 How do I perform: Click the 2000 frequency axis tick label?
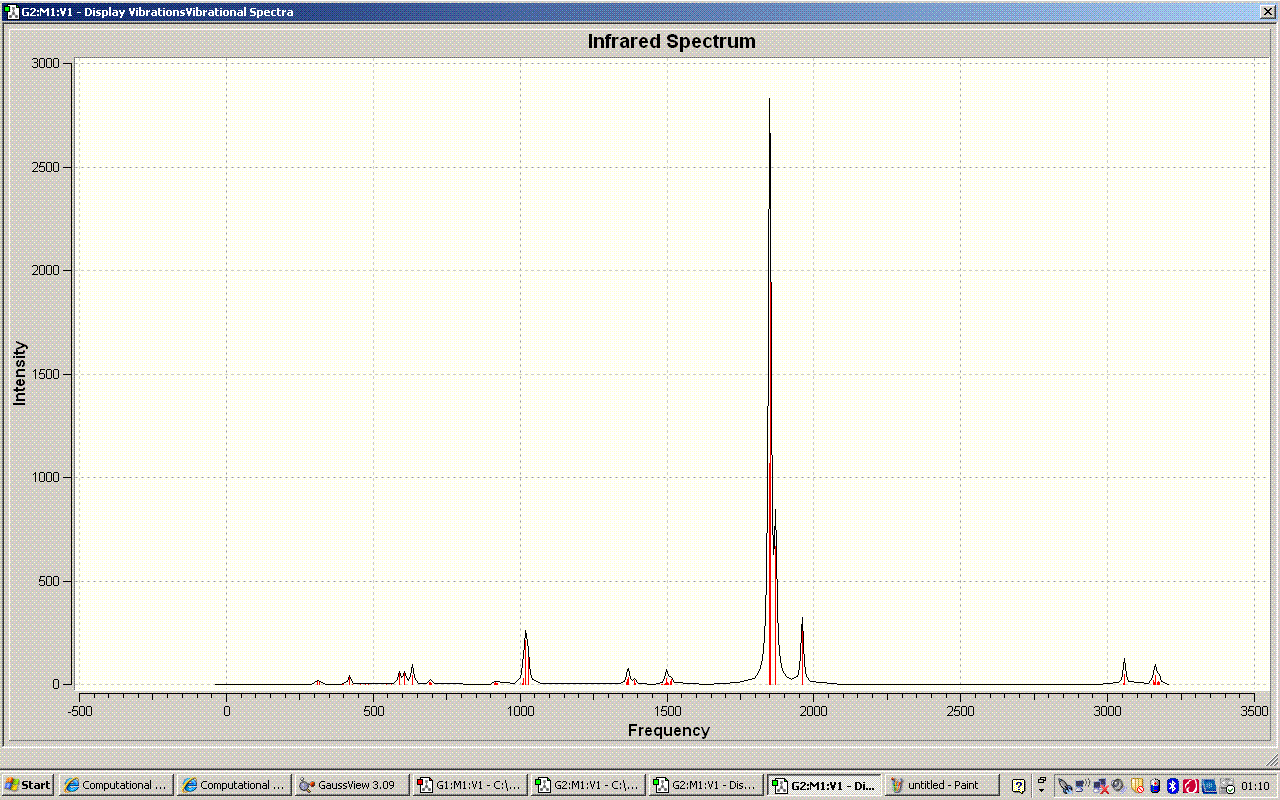[x=813, y=711]
